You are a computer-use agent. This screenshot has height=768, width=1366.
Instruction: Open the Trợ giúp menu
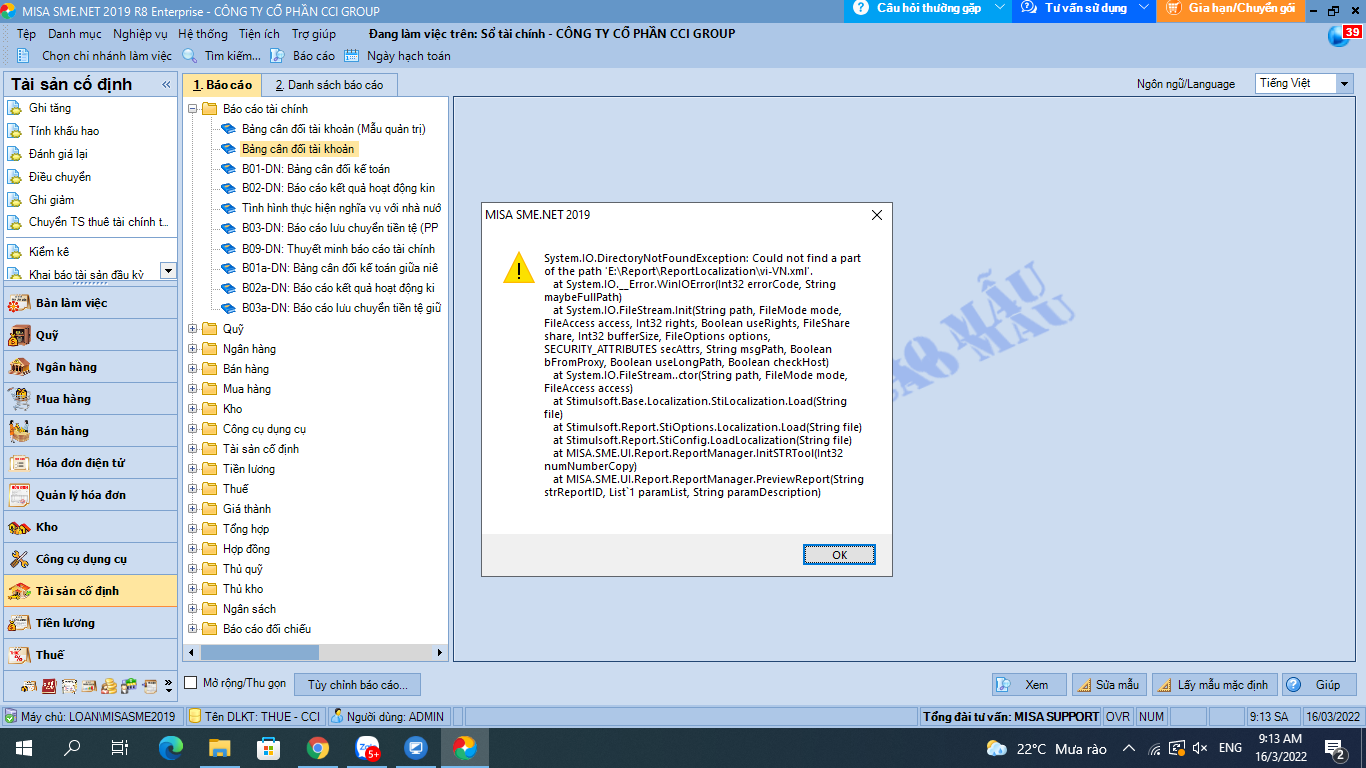pyautogui.click(x=314, y=34)
